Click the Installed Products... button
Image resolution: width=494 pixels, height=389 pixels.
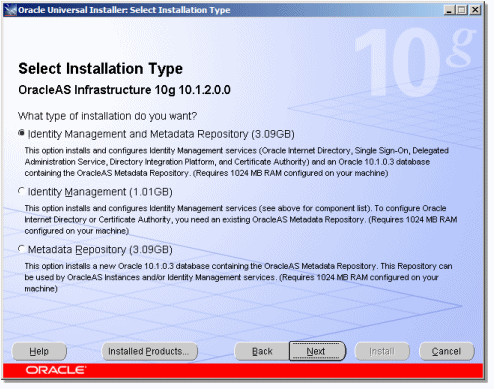point(149,351)
